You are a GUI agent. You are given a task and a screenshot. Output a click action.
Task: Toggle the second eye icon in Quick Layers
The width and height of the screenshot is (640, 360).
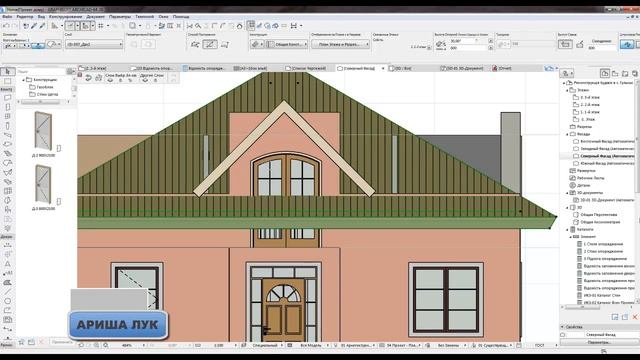pyautogui.click(x=145, y=80)
